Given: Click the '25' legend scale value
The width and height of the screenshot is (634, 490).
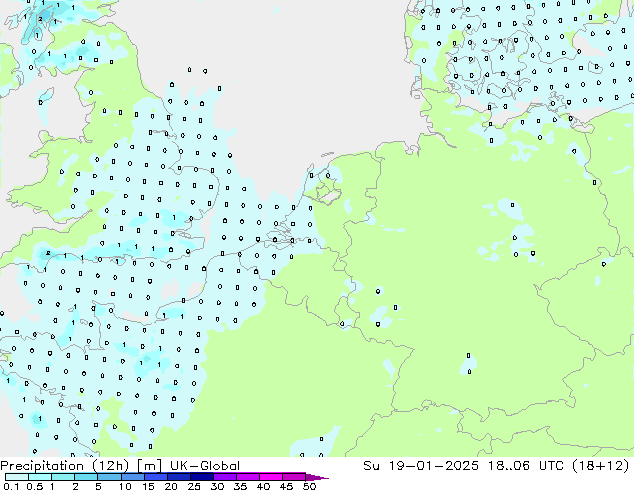Looking at the screenshot, I should [x=194, y=486].
